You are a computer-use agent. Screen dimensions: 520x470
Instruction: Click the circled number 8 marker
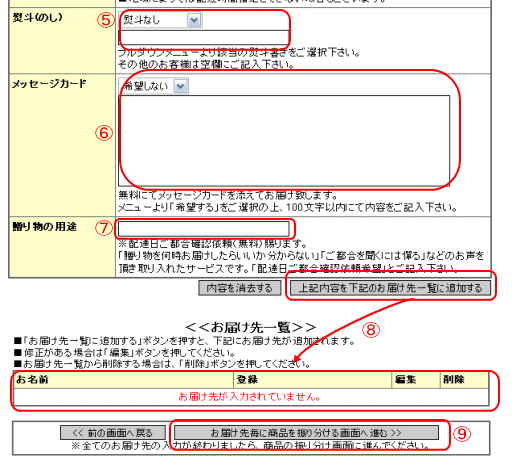371,330
